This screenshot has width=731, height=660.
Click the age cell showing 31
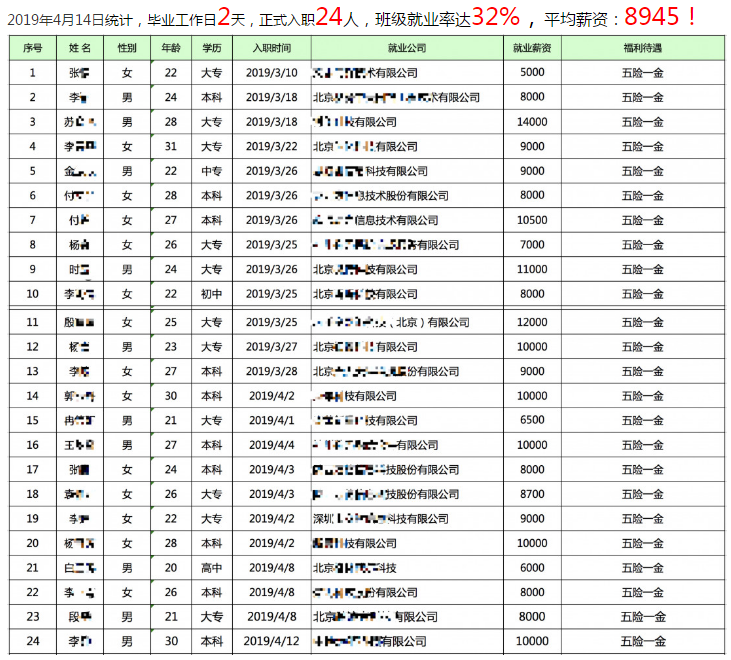coord(170,146)
